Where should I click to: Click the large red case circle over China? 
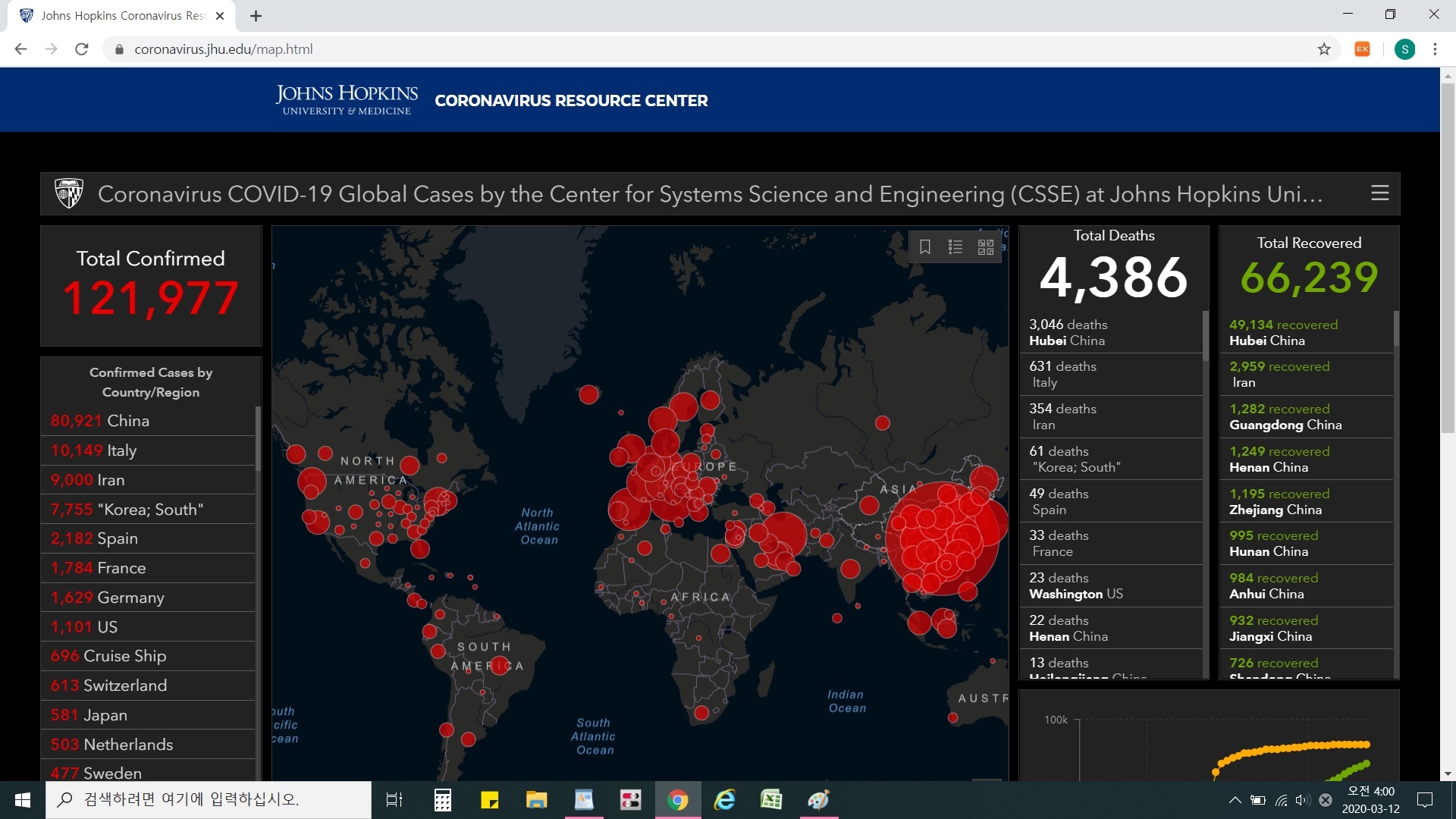click(x=943, y=538)
